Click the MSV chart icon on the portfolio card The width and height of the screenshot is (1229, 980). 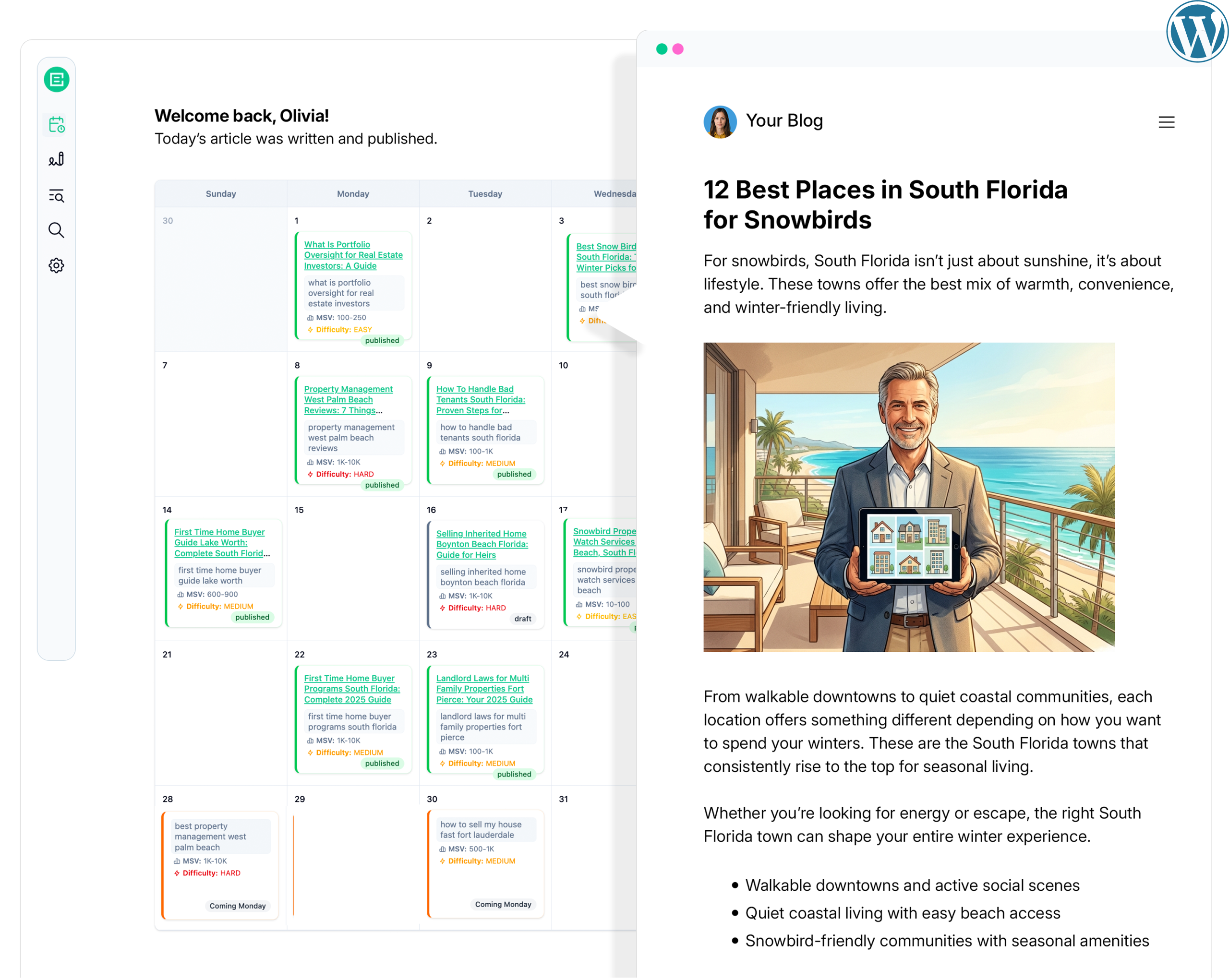coord(310,317)
